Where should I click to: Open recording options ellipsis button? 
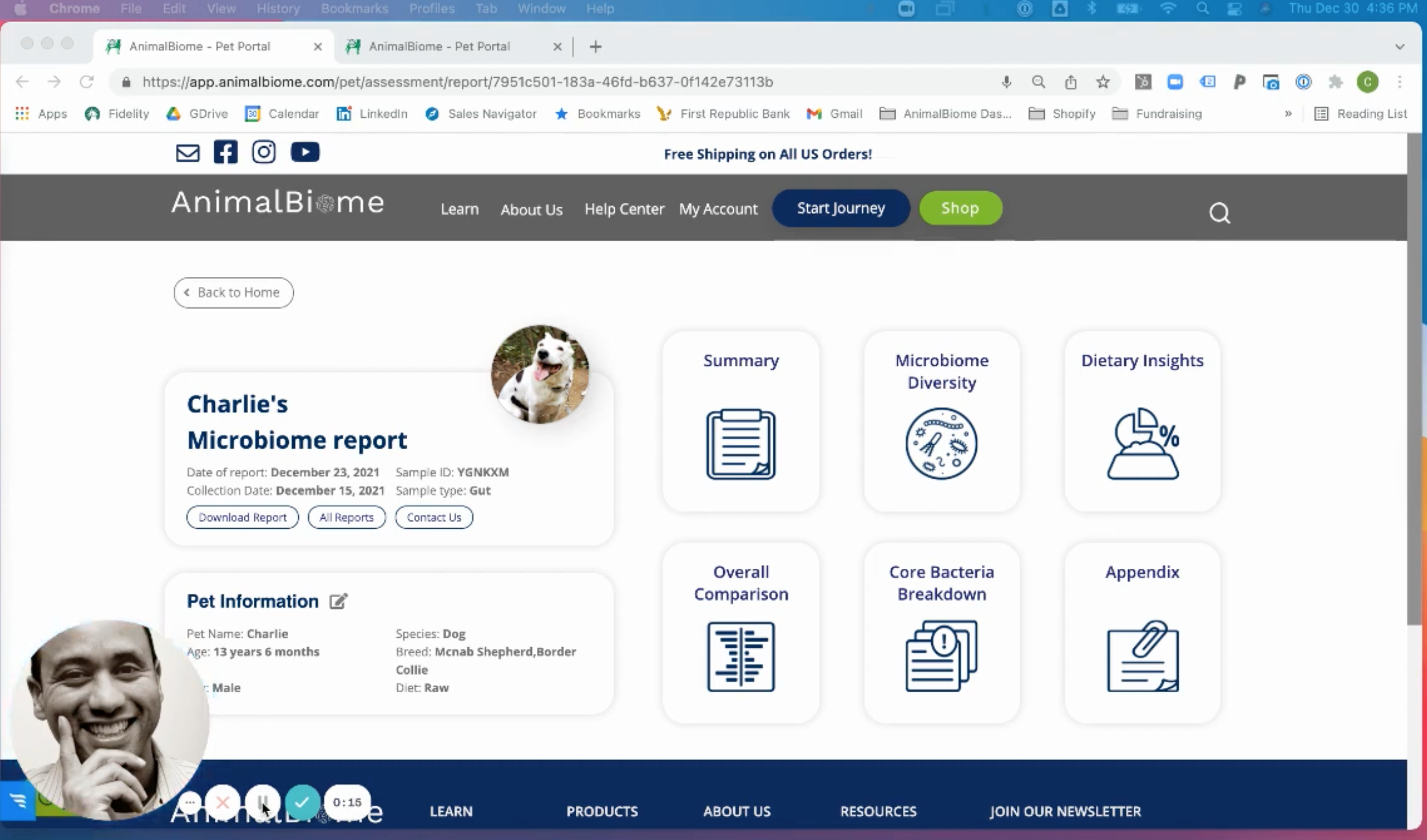coord(190,802)
